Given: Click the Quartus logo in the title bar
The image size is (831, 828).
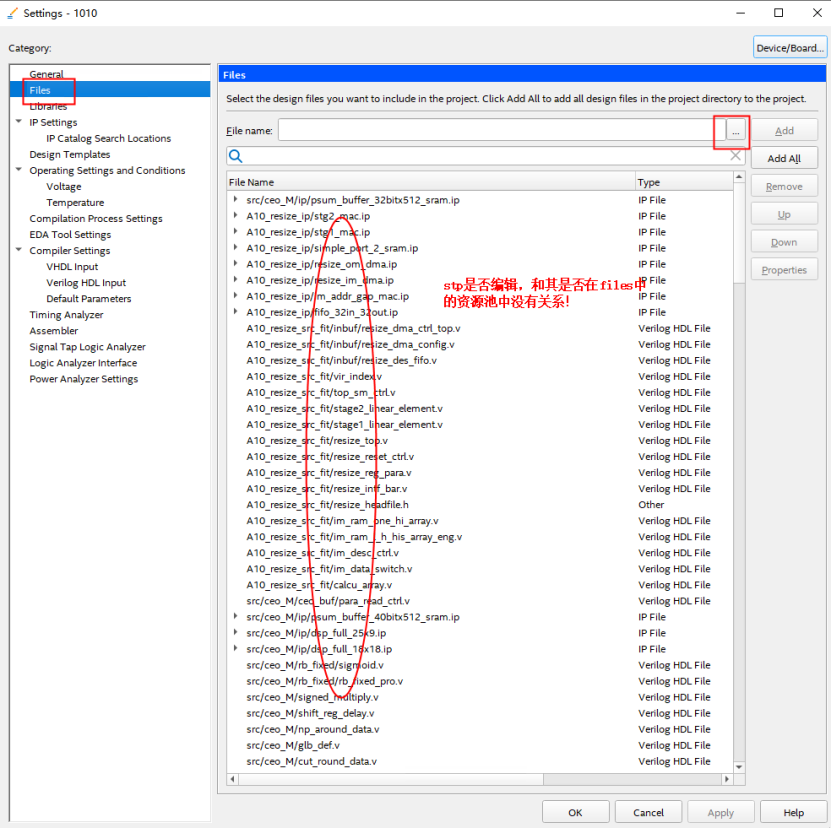Looking at the screenshot, I should [14, 12].
